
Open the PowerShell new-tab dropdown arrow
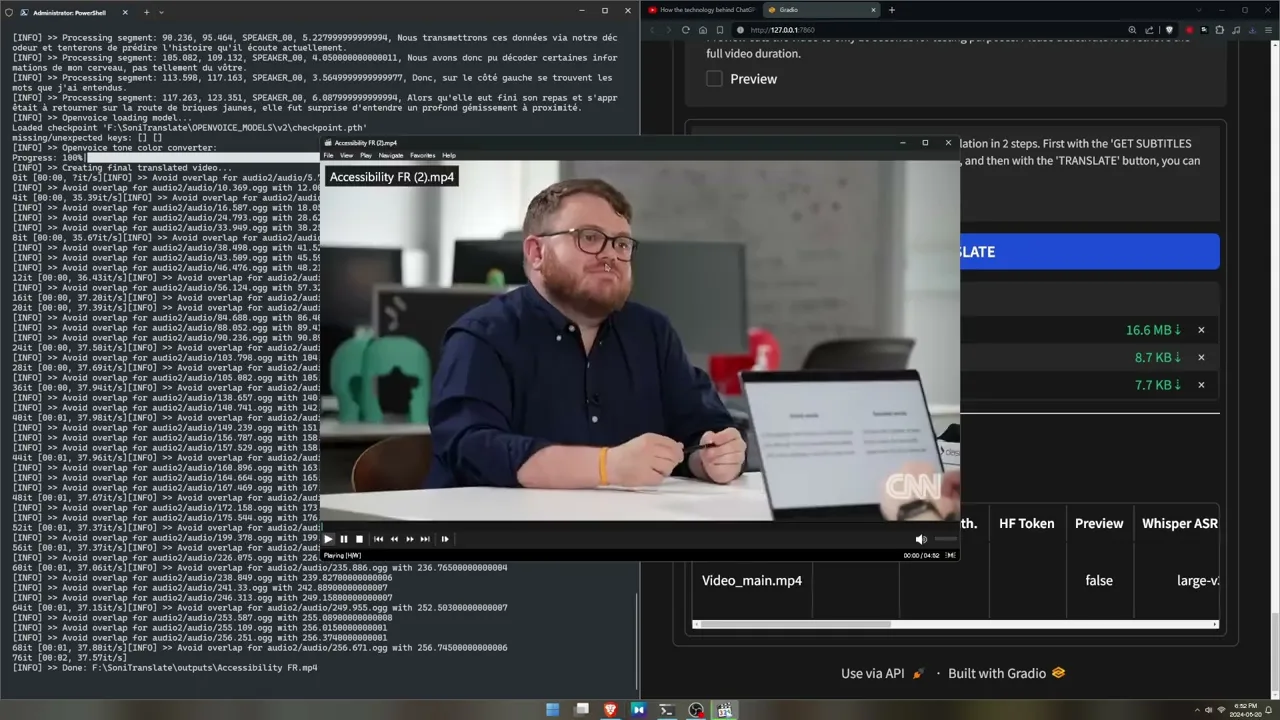point(161,12)
